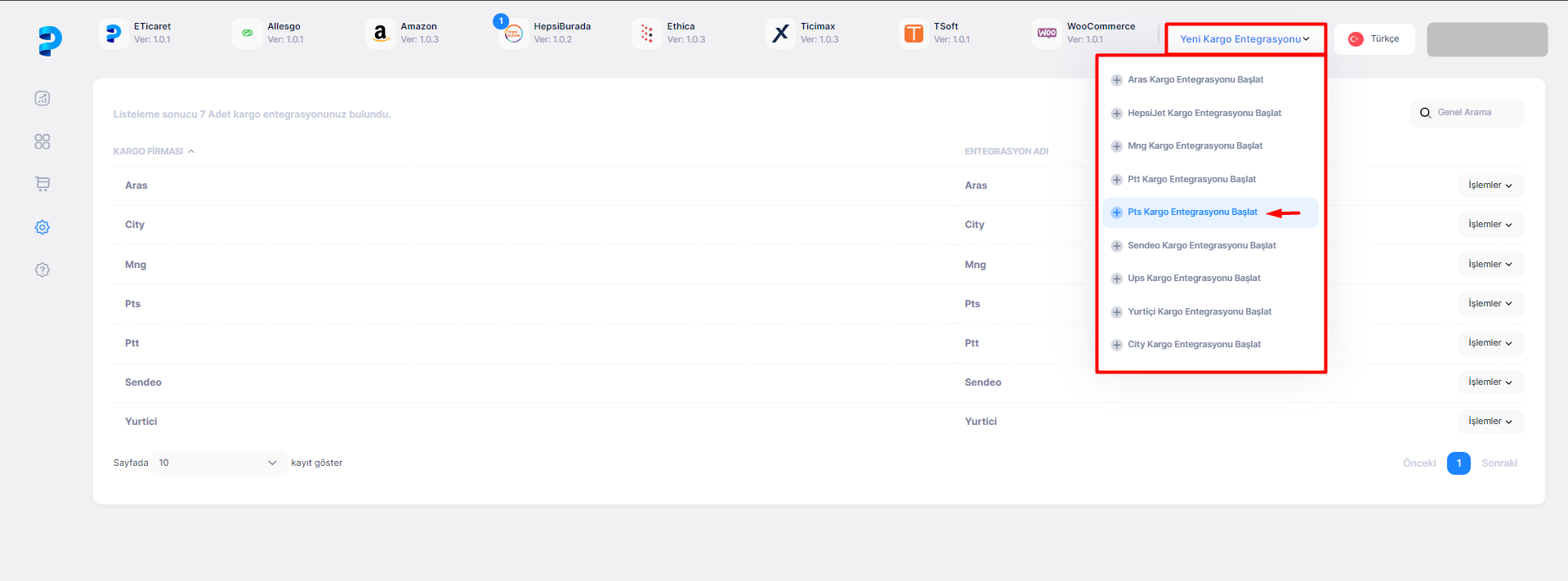Click the help question mark sidebar icon

[x=42, y=270]
